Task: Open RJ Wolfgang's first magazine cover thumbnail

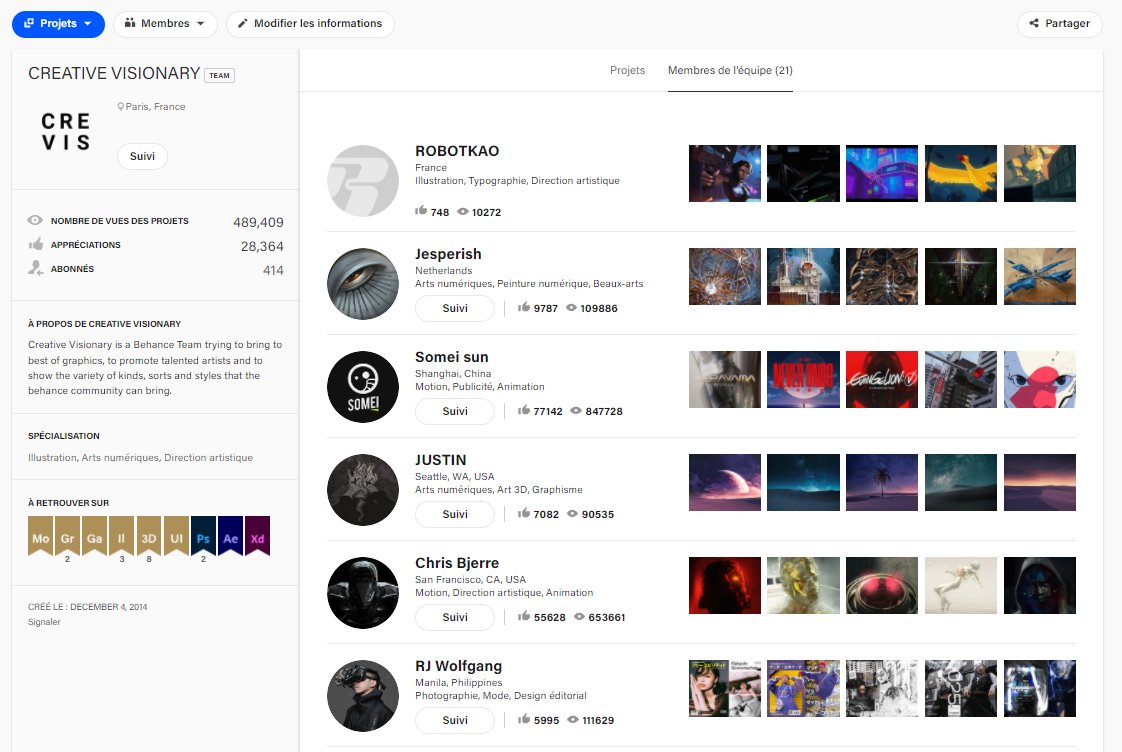Action: click(x=725, y=689)
